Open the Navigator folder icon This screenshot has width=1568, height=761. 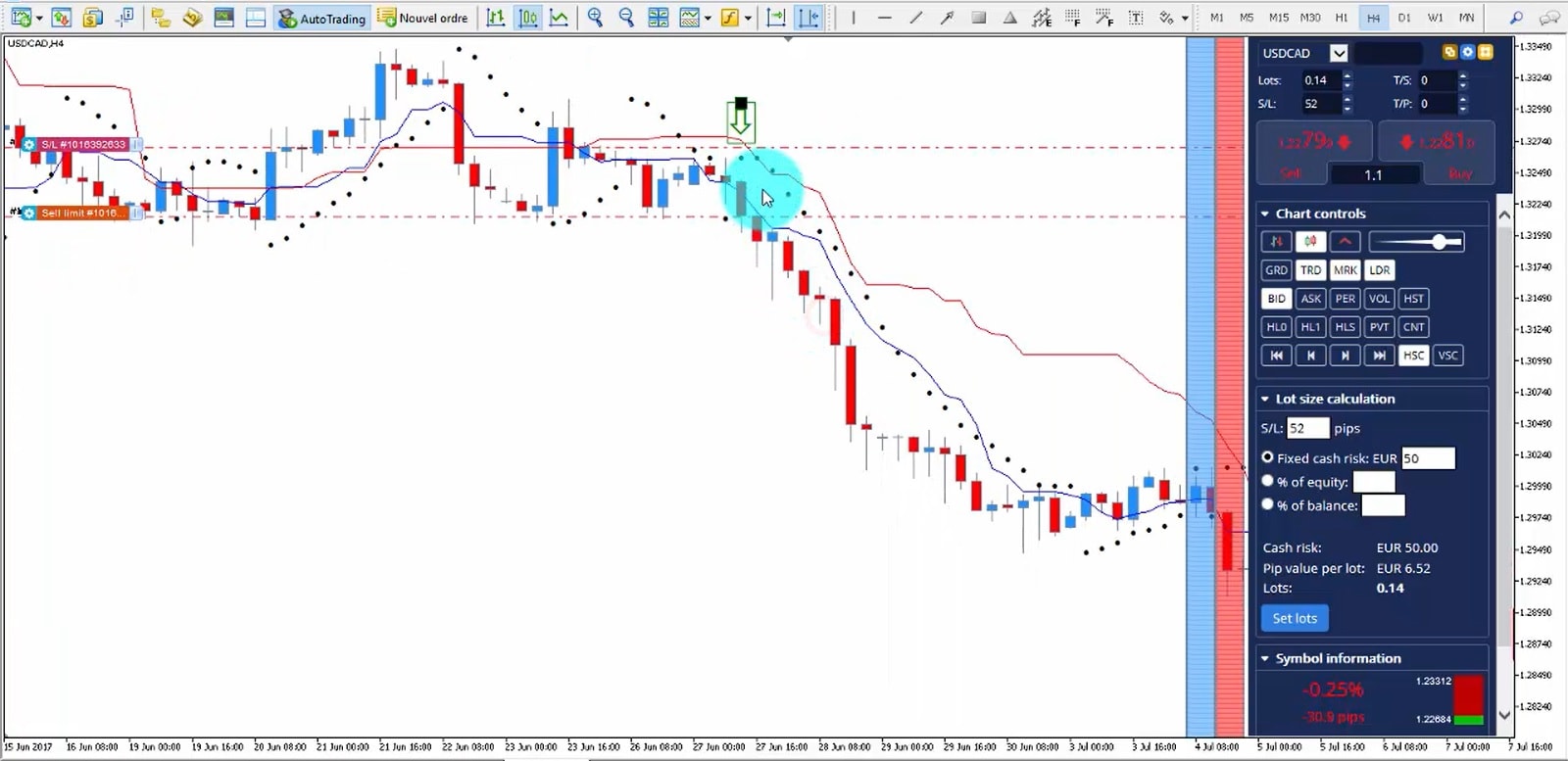tap(161, 18)
